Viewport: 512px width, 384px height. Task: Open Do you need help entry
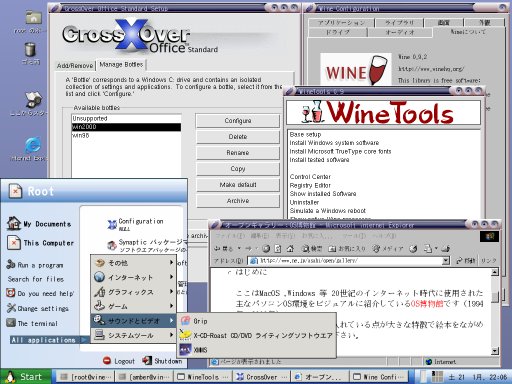click(40, 293)
